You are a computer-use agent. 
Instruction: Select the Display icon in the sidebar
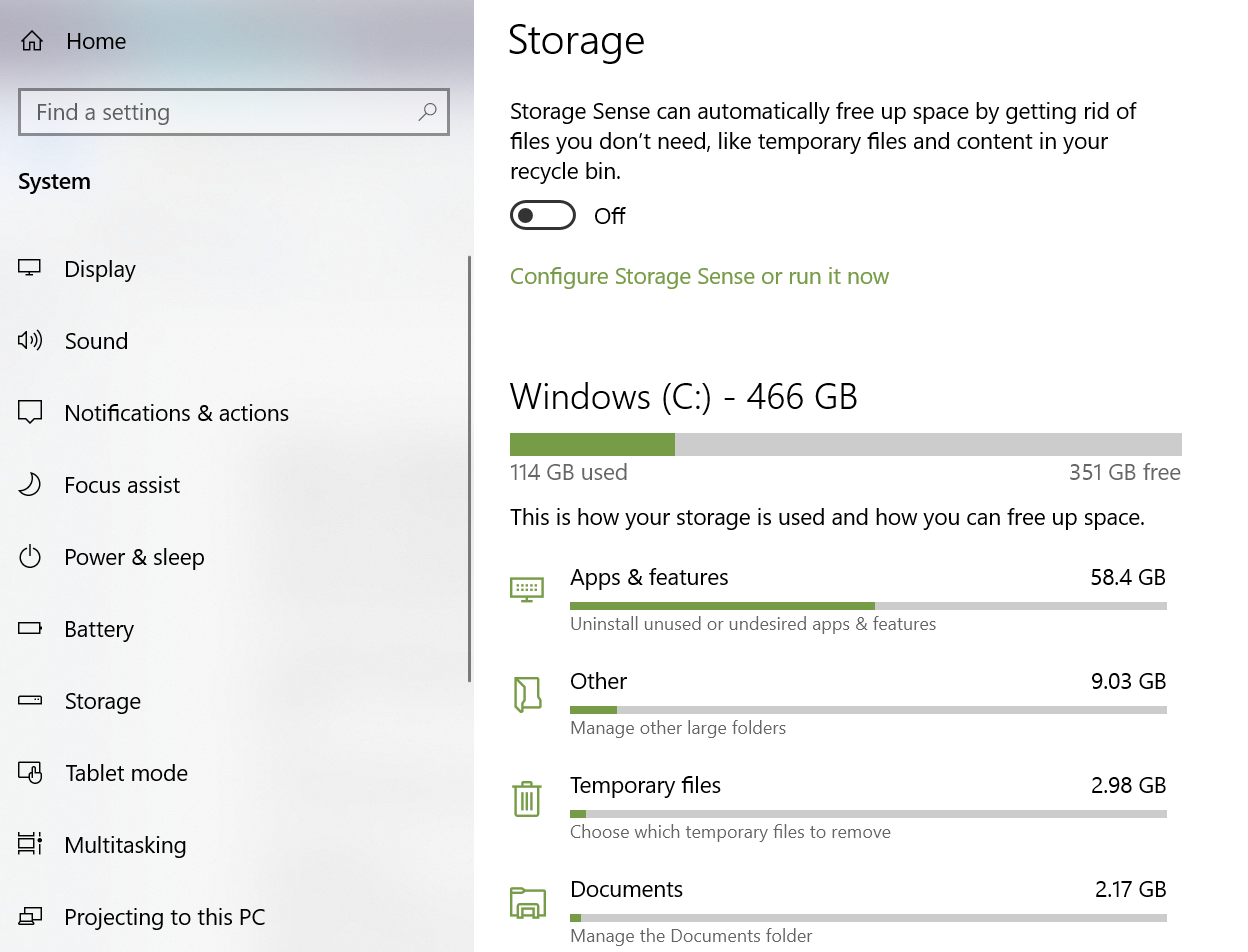pos(29,268)
